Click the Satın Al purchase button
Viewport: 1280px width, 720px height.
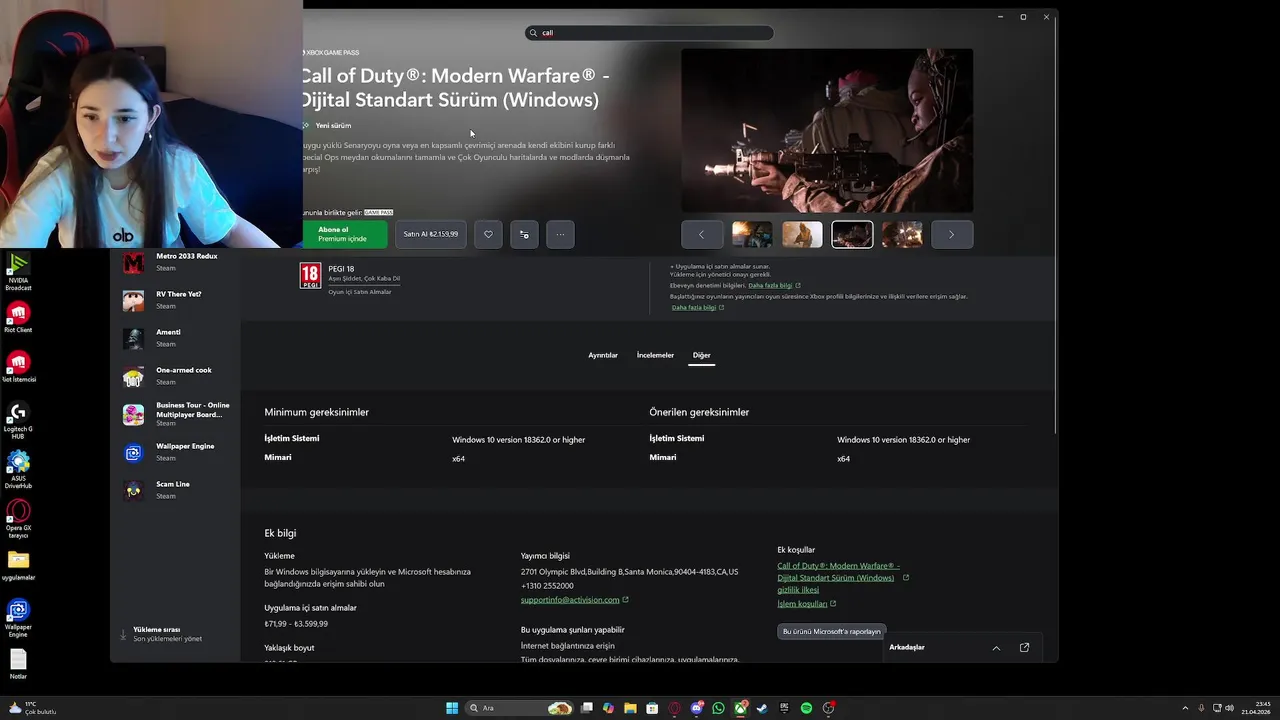tap(431, 234)
